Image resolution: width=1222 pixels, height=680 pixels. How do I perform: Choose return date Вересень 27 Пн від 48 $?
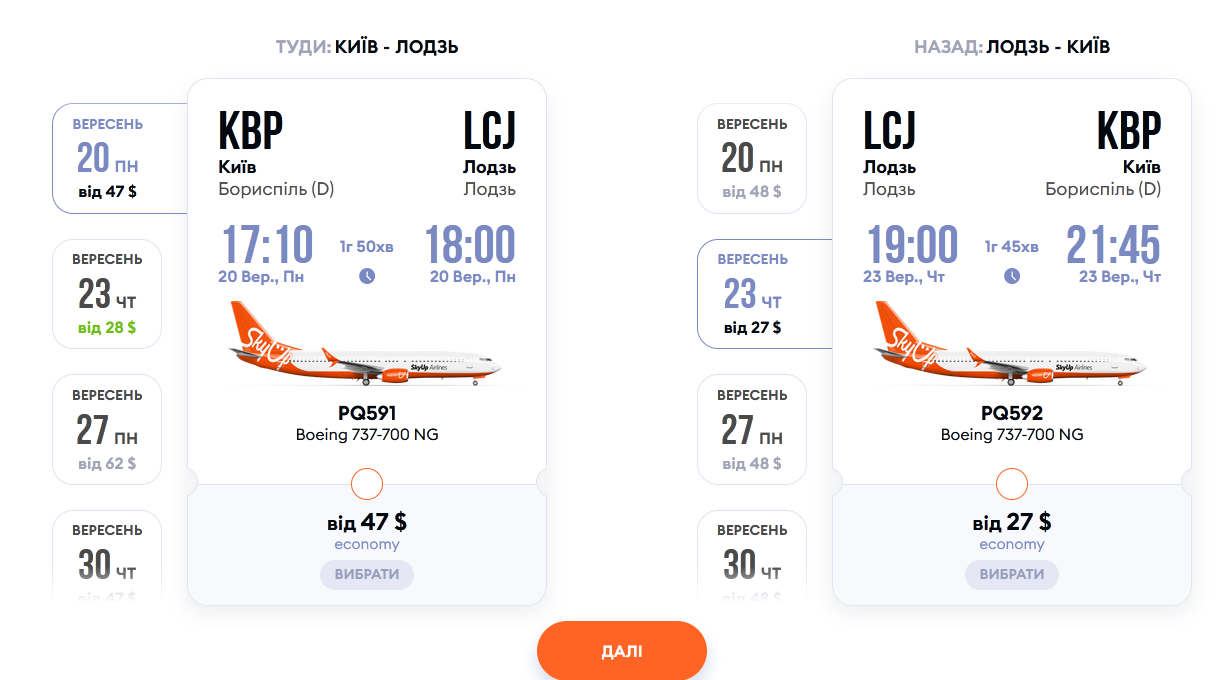752,429
